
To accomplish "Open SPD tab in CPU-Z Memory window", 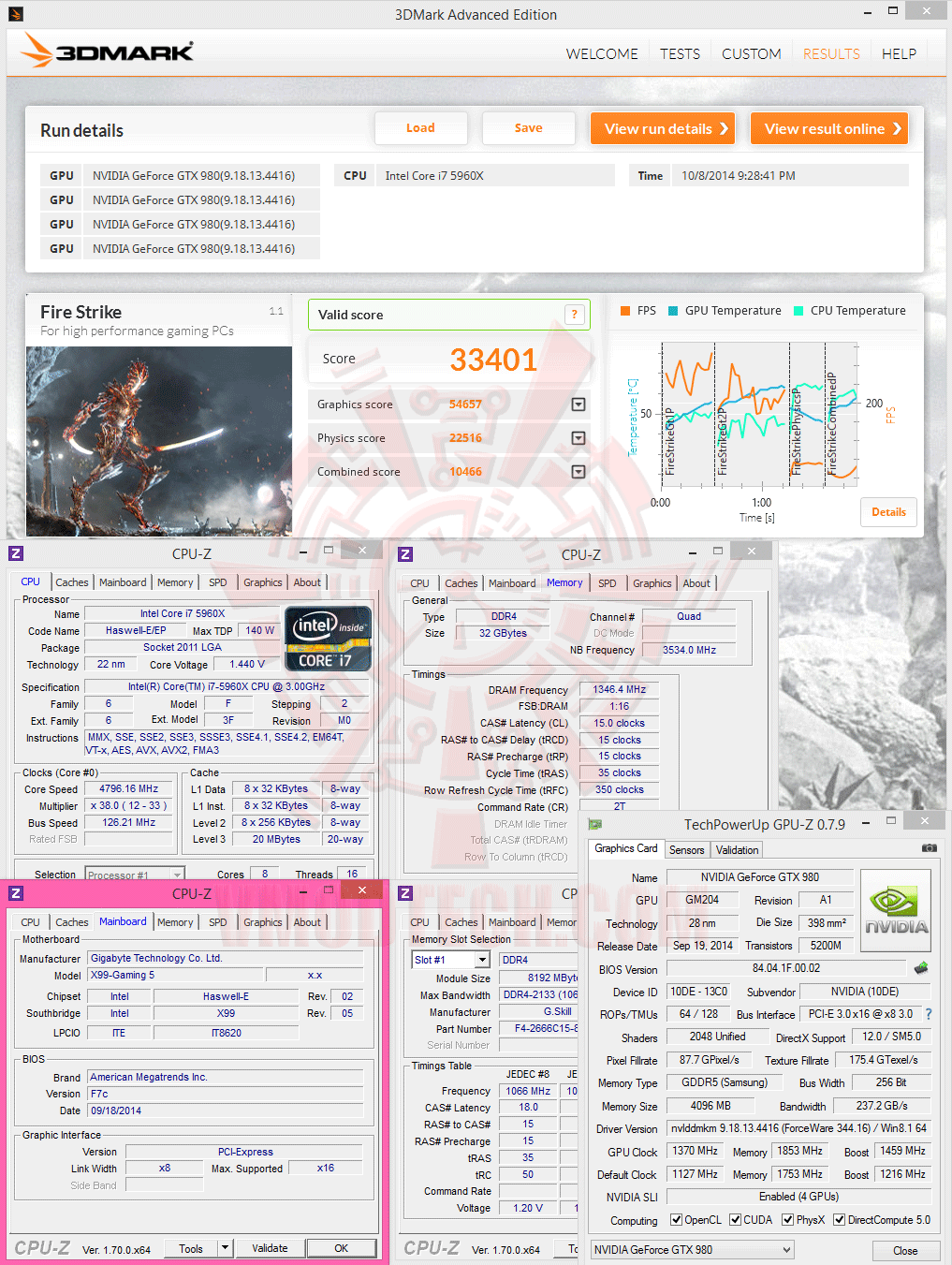I will pyautogui.click(x=608, y=583).
